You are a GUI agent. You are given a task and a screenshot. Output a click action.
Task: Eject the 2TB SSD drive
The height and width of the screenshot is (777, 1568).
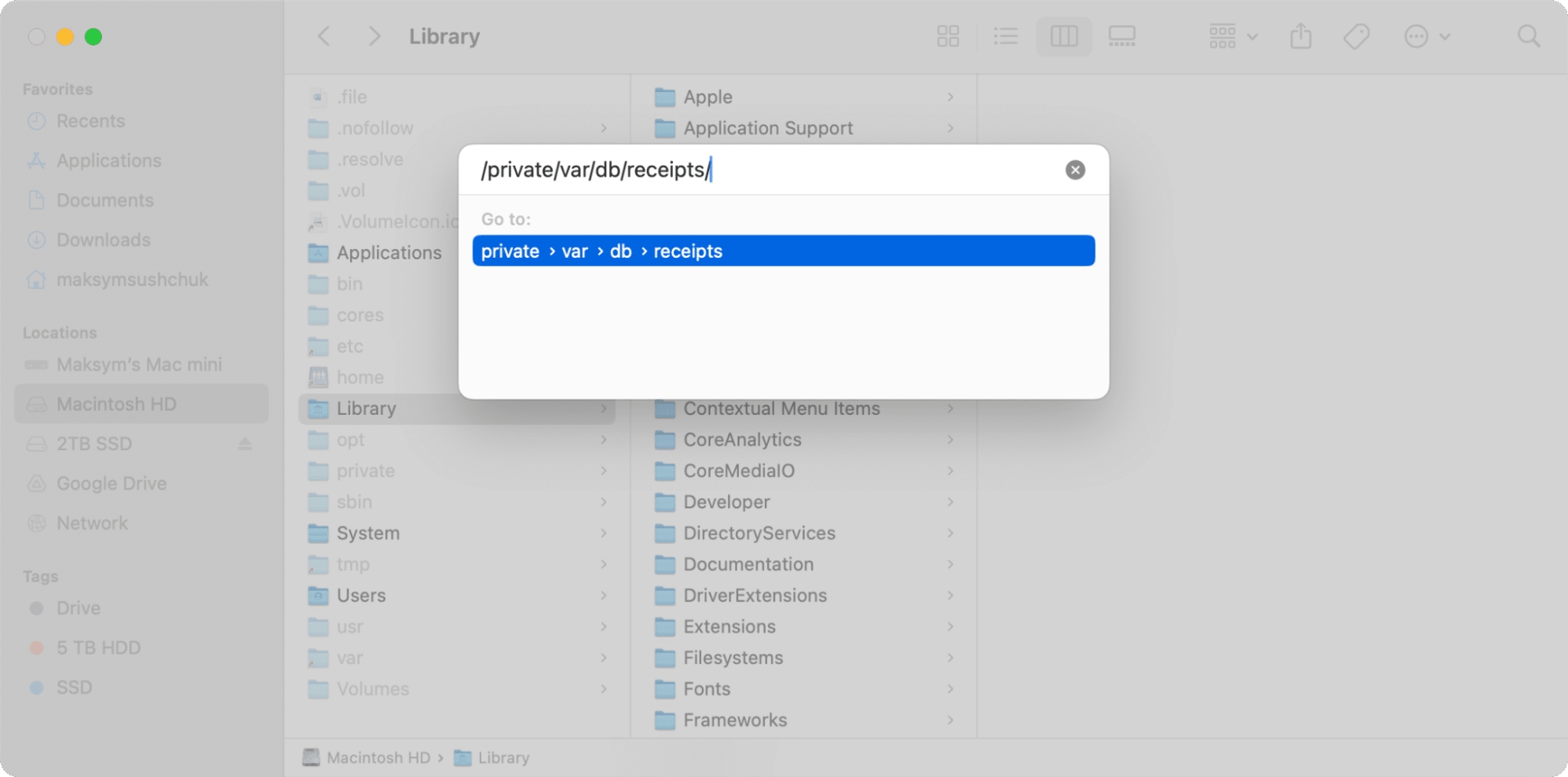tap(245, 444)
